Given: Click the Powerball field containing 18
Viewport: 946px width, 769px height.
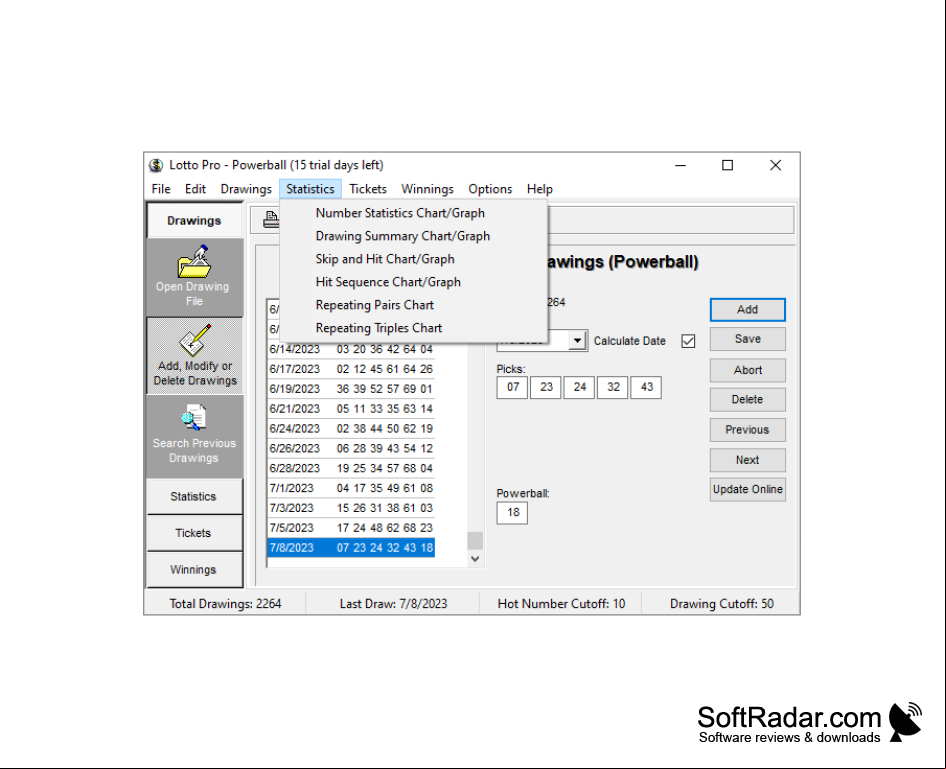Looking at the screenshot, I should (513, 513).
